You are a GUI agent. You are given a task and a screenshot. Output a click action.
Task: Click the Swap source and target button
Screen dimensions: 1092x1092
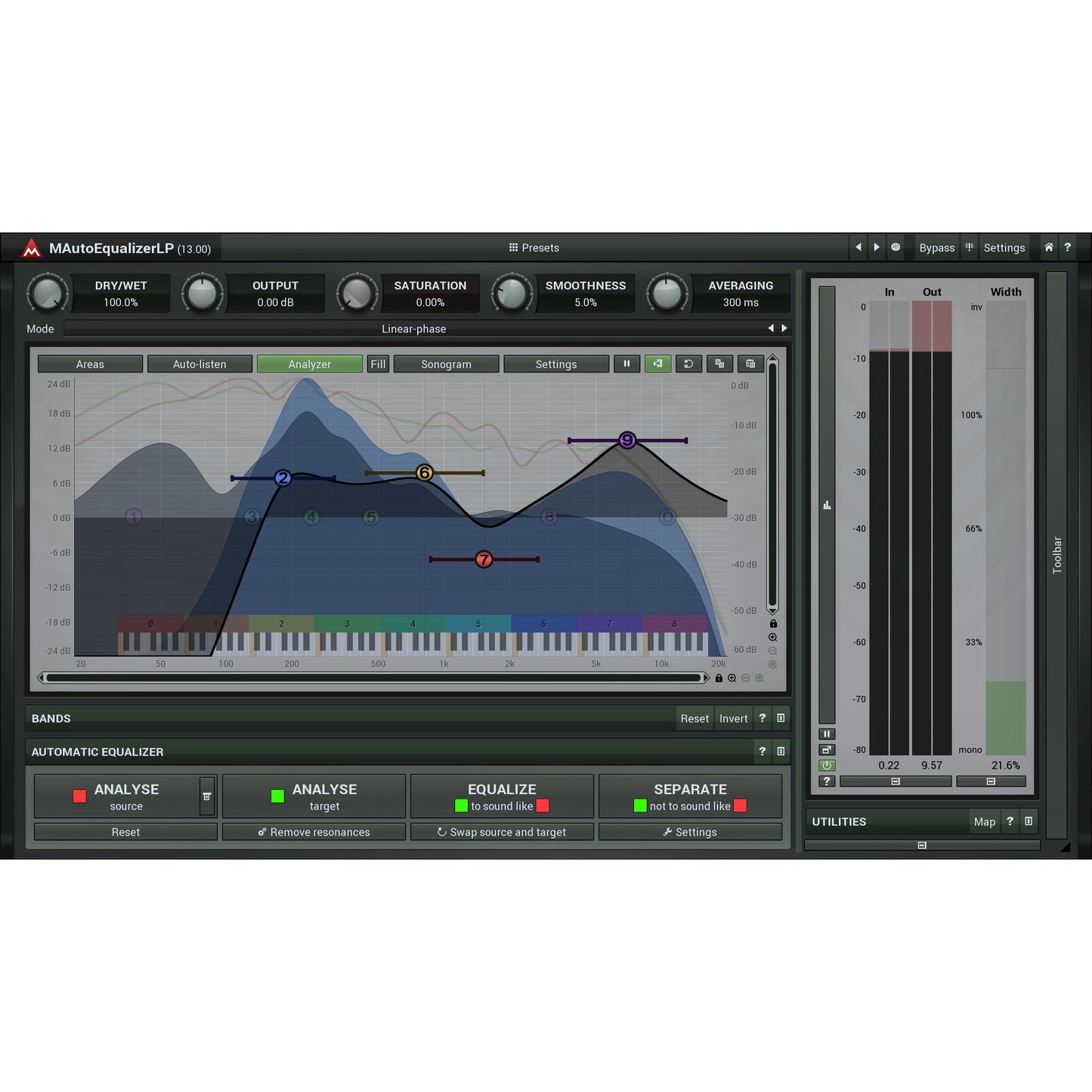coord(502,831)
